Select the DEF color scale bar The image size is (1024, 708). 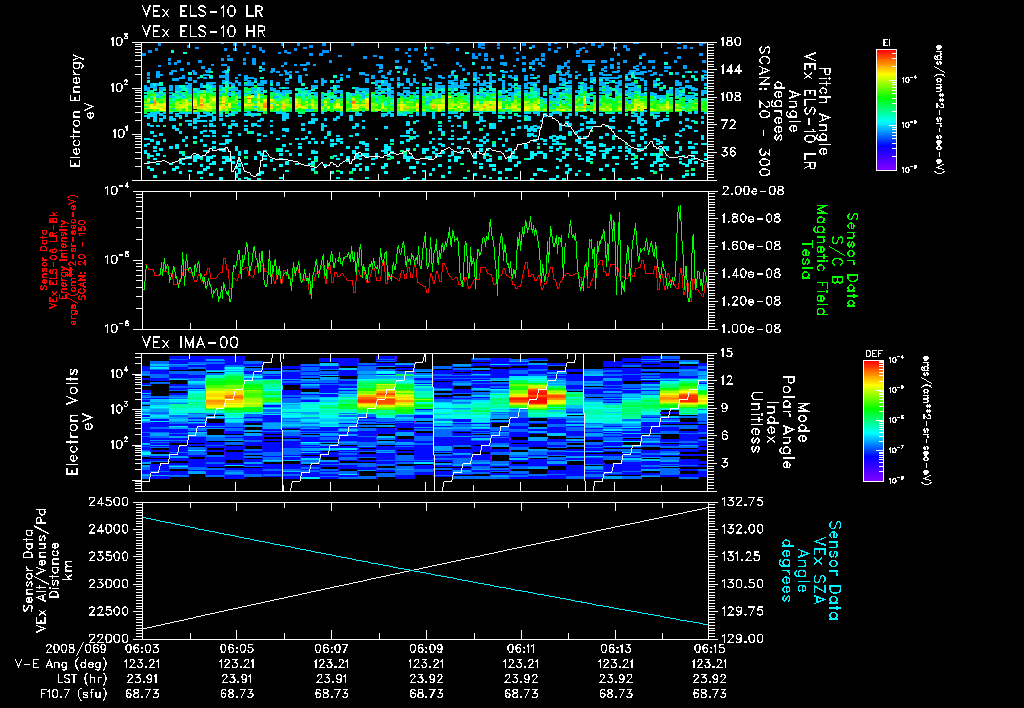[873, 421]
